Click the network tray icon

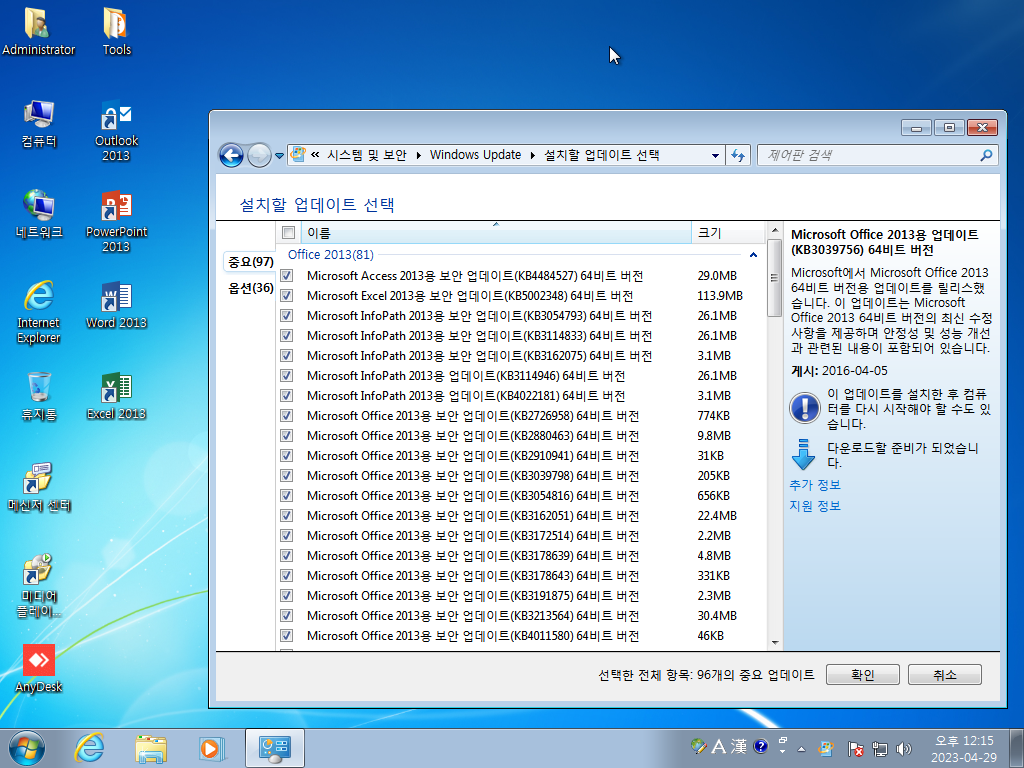[880, 748]
